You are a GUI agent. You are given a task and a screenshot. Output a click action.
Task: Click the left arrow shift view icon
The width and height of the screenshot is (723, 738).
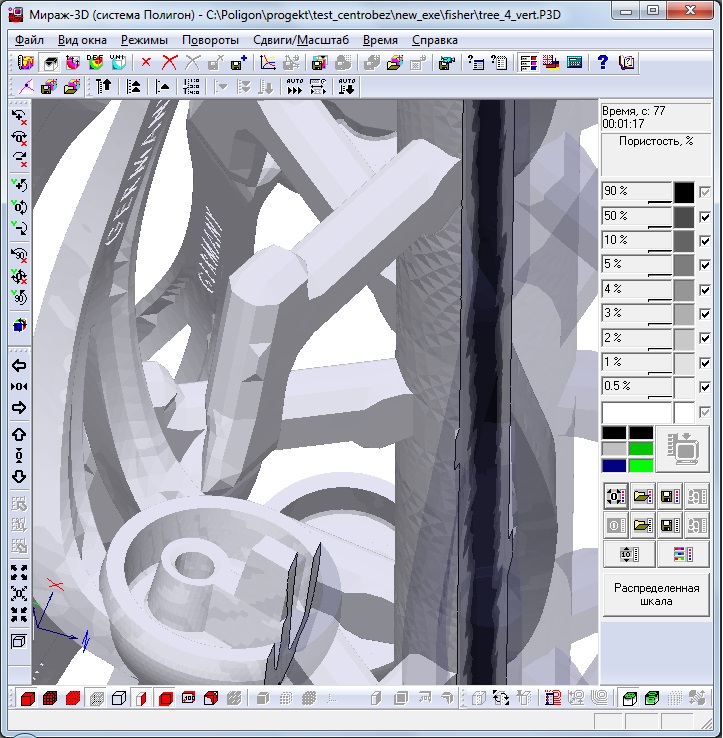coord(19,365)
